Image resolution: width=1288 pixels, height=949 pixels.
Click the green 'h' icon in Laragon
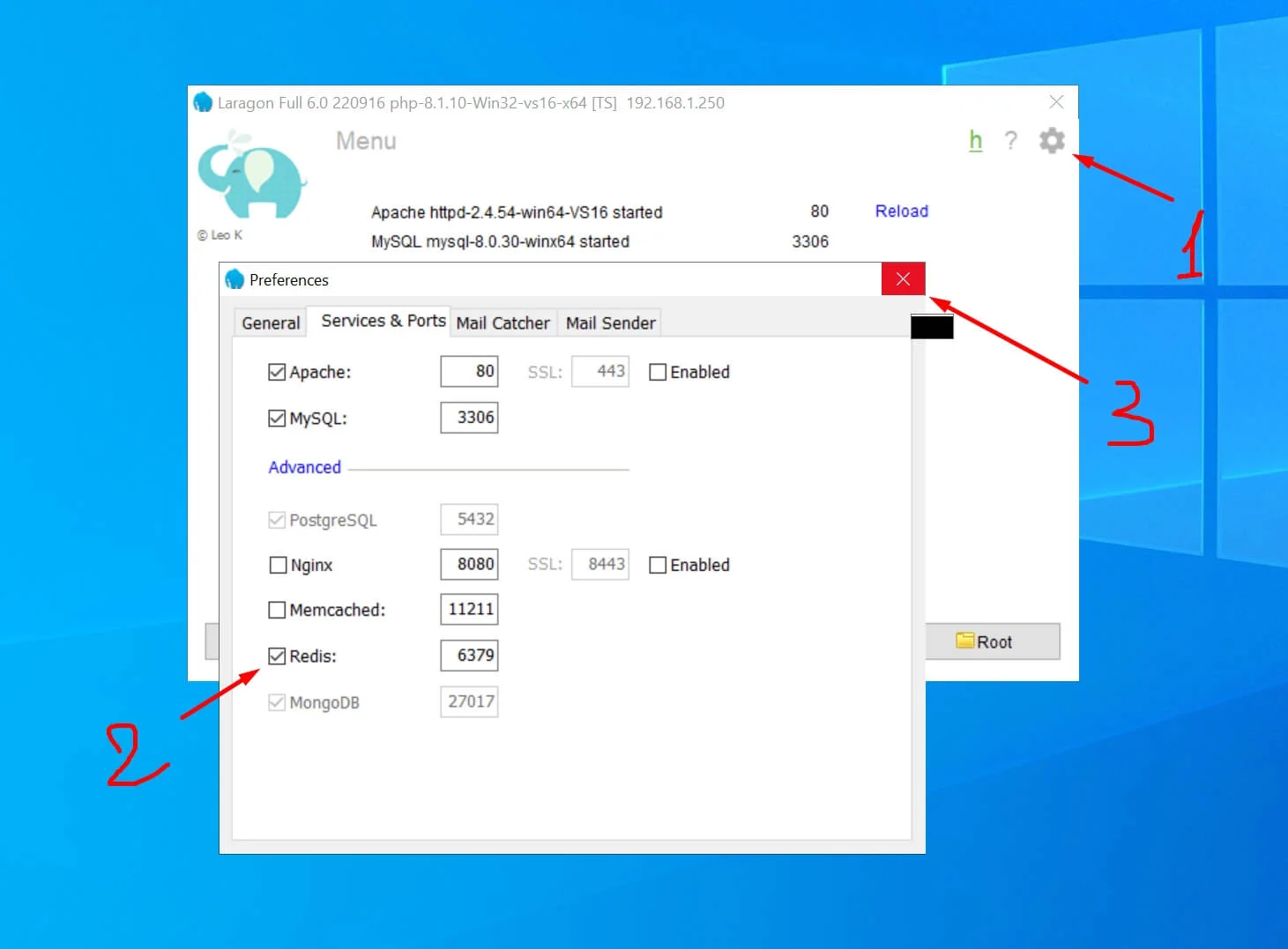975,141
